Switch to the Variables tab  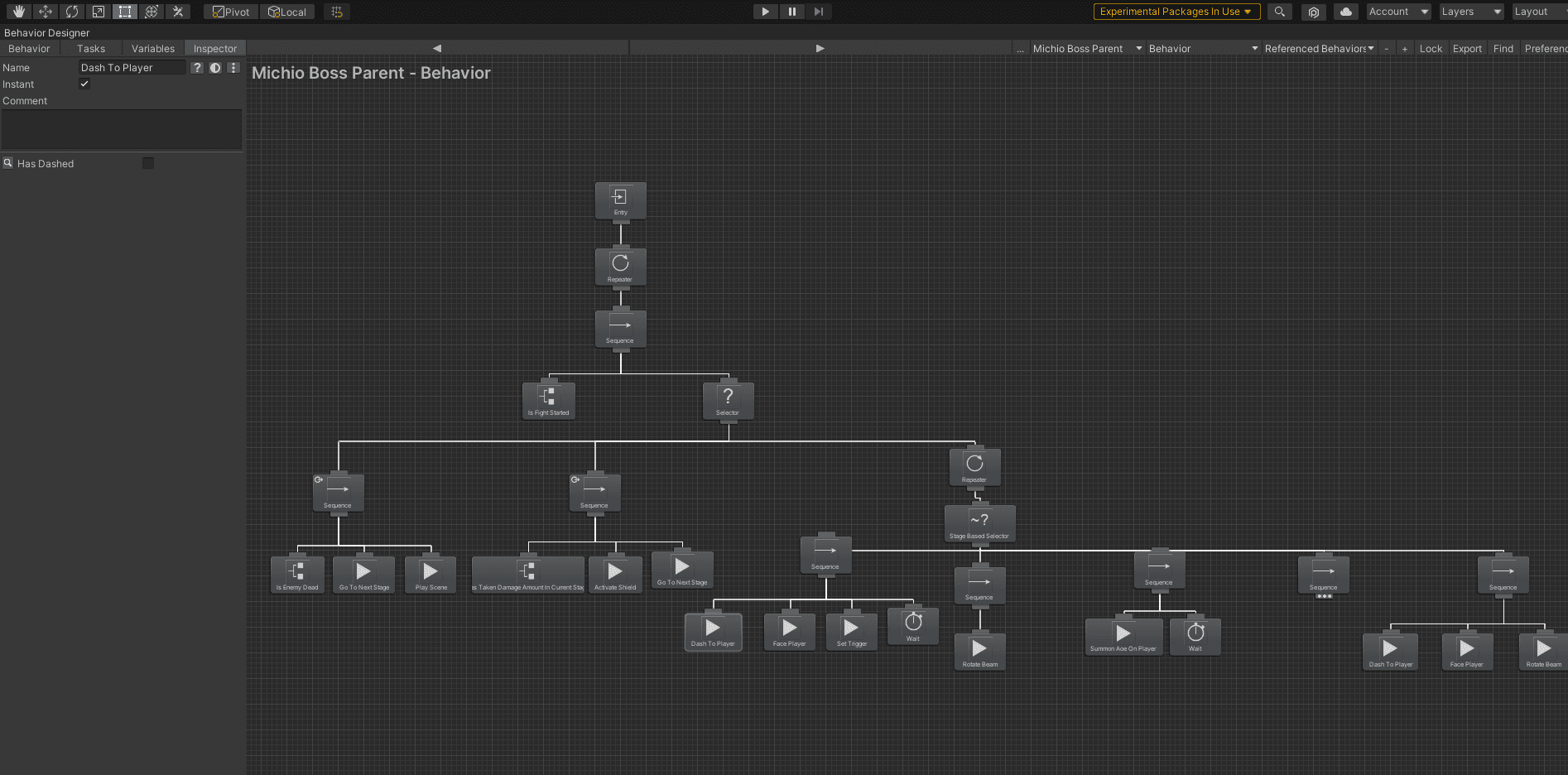pyautogui.click(x=153, y=49)
